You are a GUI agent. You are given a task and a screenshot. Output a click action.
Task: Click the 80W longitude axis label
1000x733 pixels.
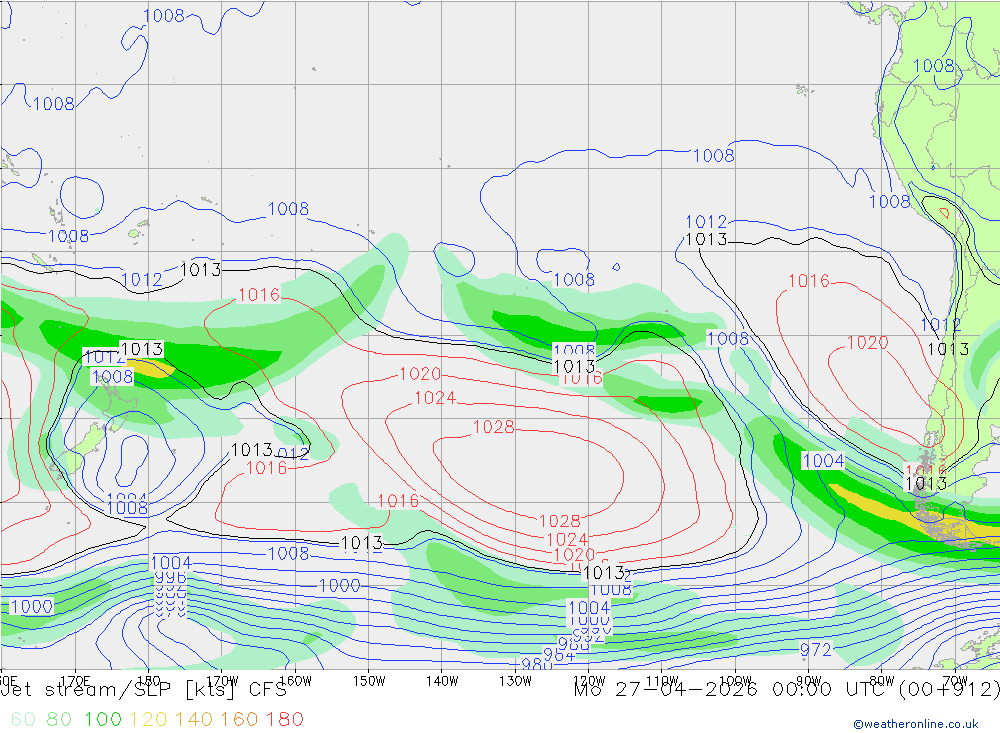882,681
